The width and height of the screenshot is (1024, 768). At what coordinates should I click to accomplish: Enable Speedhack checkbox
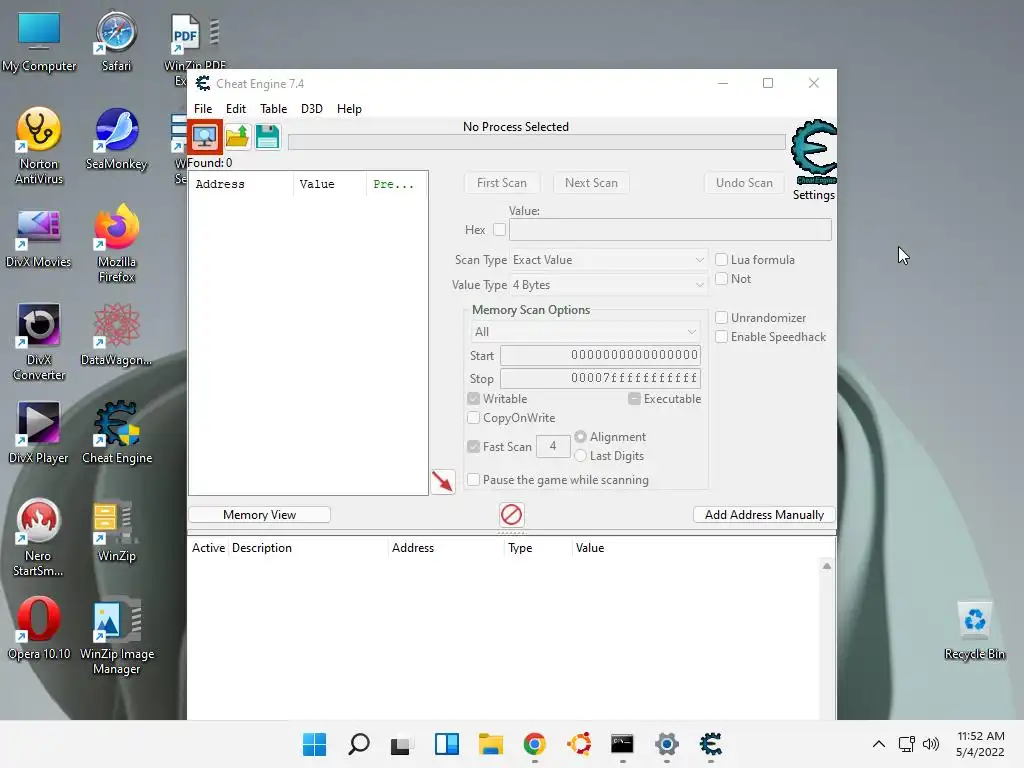click(722, 337)
